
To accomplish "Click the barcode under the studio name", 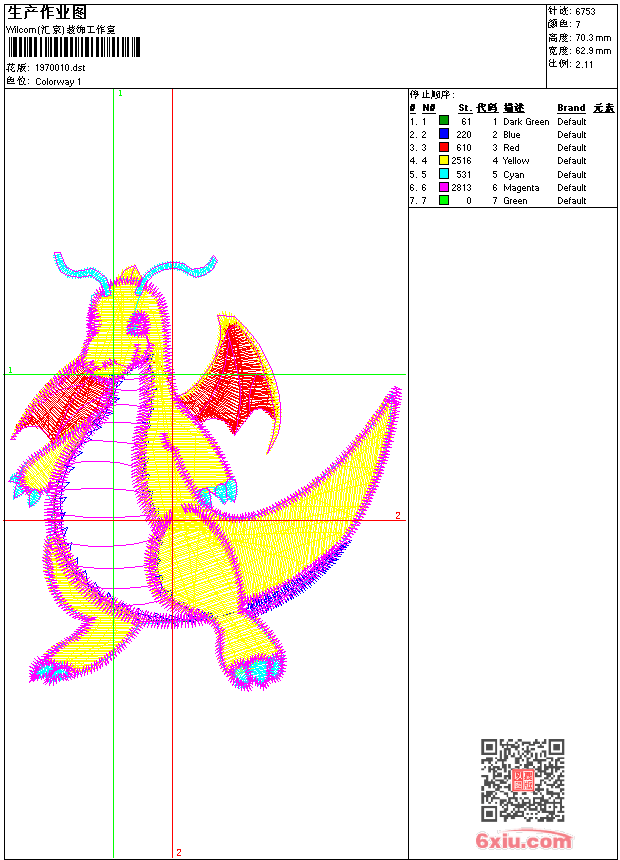I will point(75,47).
